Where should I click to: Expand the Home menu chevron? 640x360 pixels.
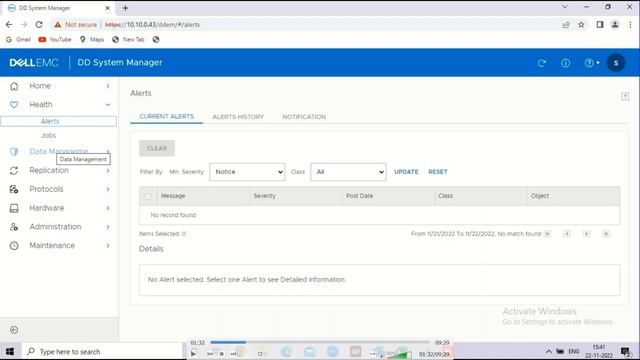(x=108, y=86)
